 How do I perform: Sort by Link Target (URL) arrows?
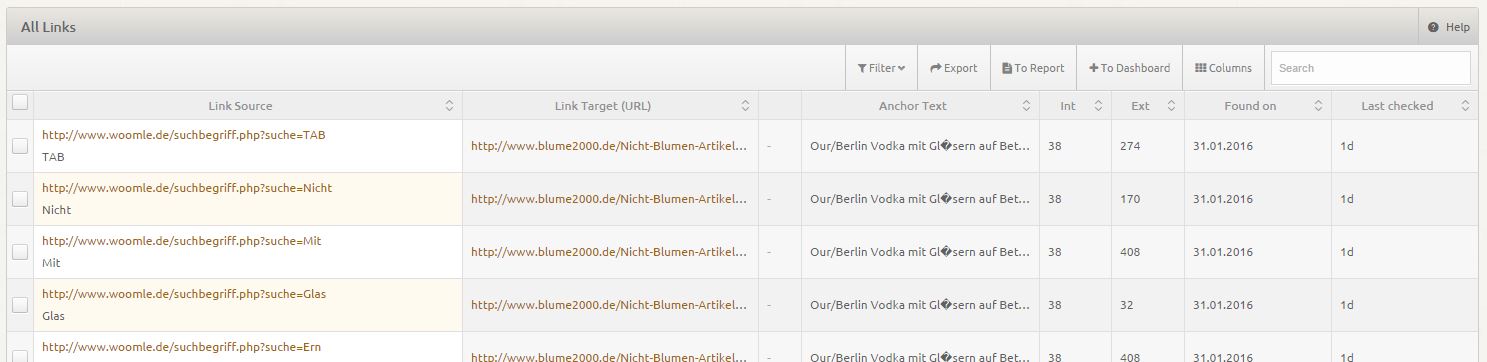tap(745, 106)
